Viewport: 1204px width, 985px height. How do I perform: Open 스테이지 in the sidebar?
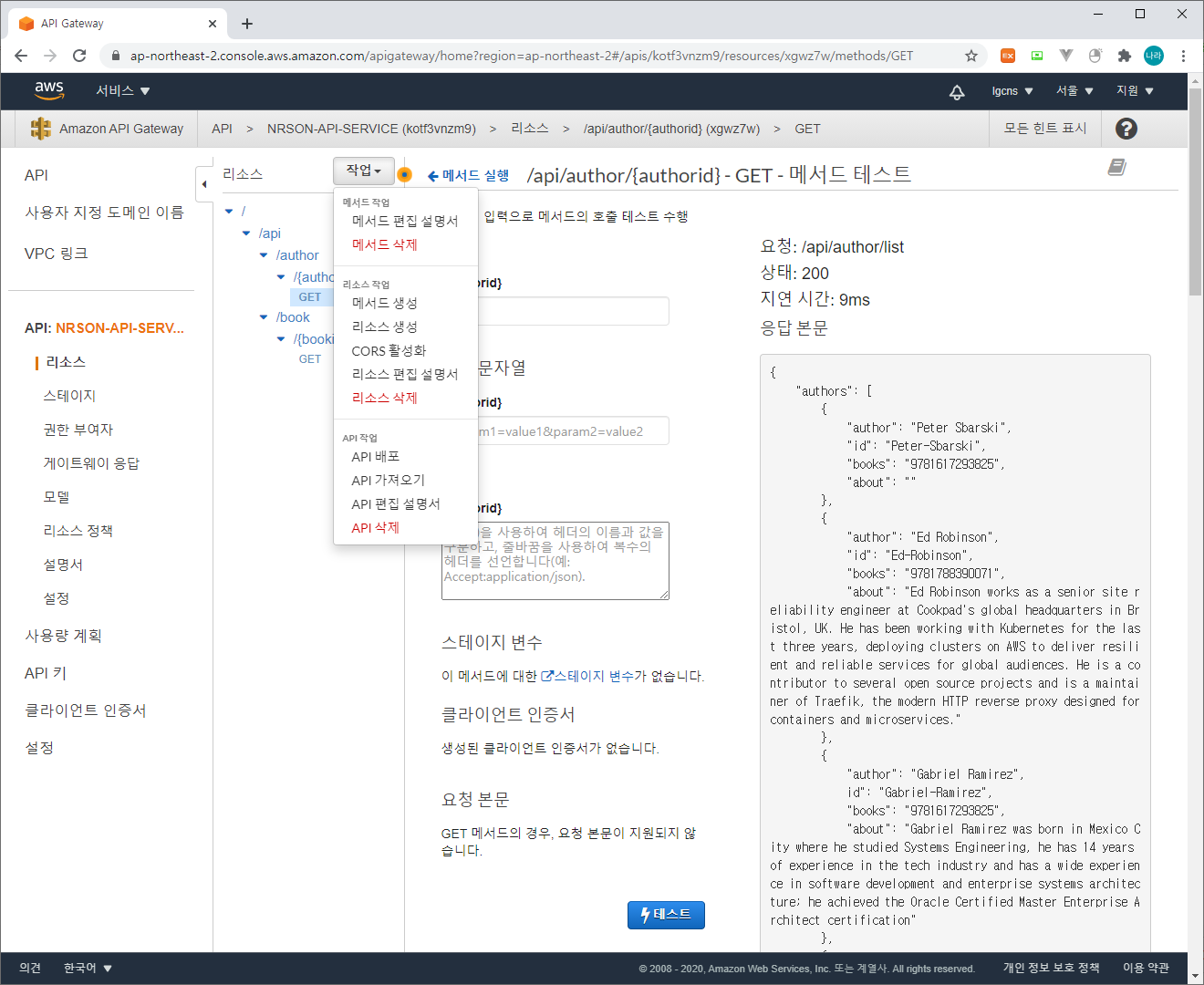pyautogui.click(x=69, y=396)
